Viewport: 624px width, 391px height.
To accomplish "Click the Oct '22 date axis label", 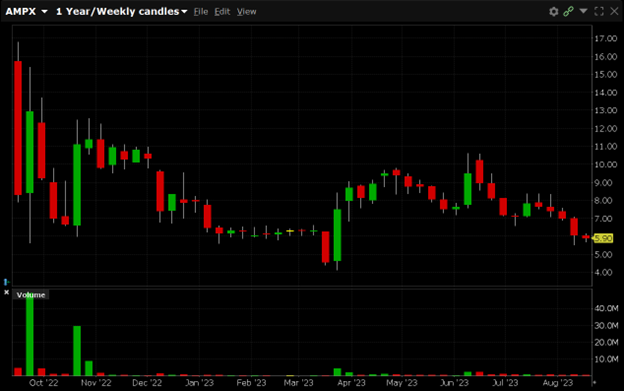I will pyautogui.click(x=44, y=383).
